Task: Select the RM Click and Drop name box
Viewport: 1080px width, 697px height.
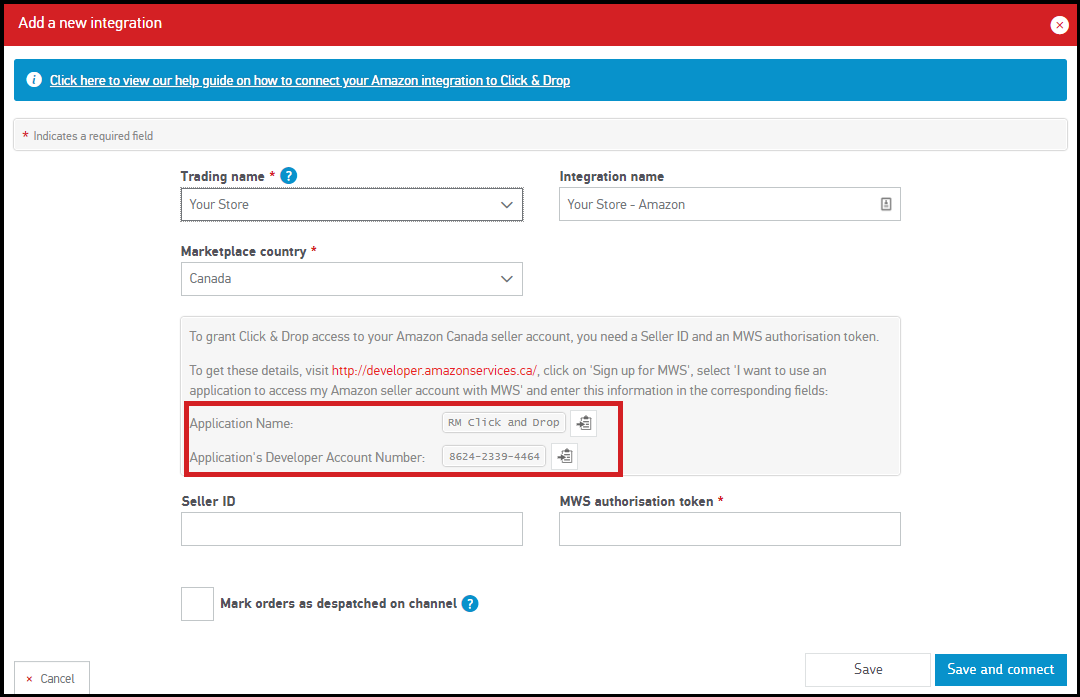Action: [x=504, y=423]
